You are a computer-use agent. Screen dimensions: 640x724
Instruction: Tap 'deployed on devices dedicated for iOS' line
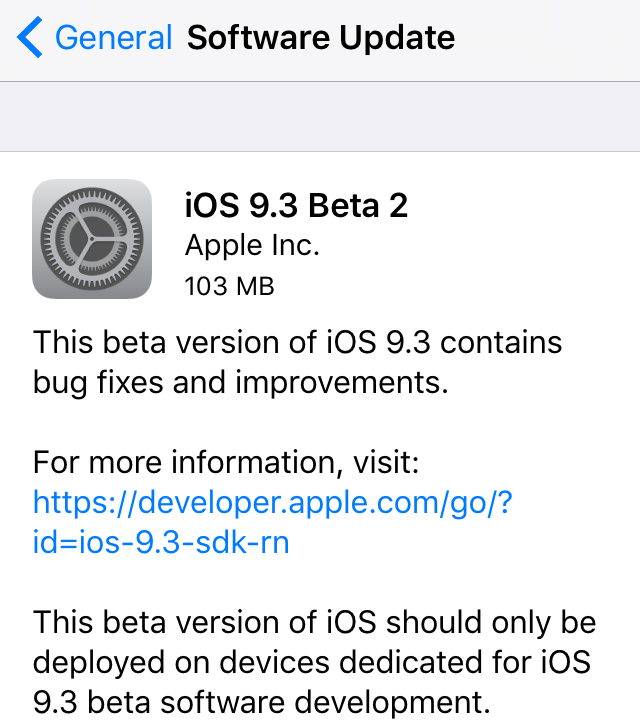311,662
